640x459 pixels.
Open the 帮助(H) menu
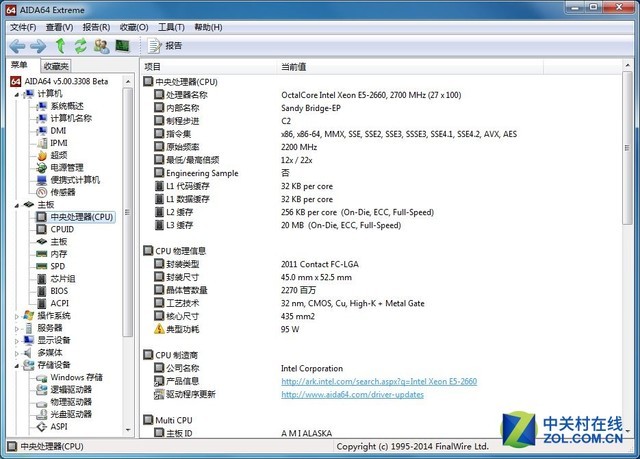tap(208, 27)
